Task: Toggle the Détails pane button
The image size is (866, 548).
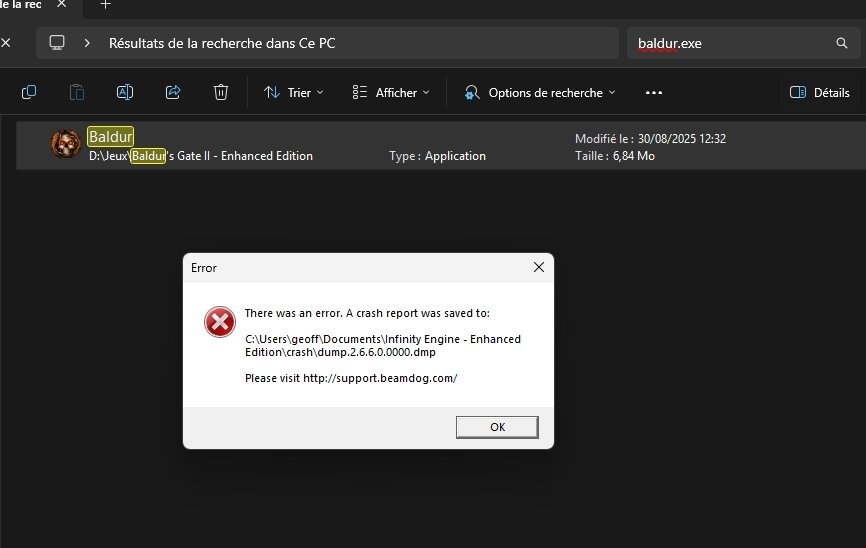Action: pos(820,92)
